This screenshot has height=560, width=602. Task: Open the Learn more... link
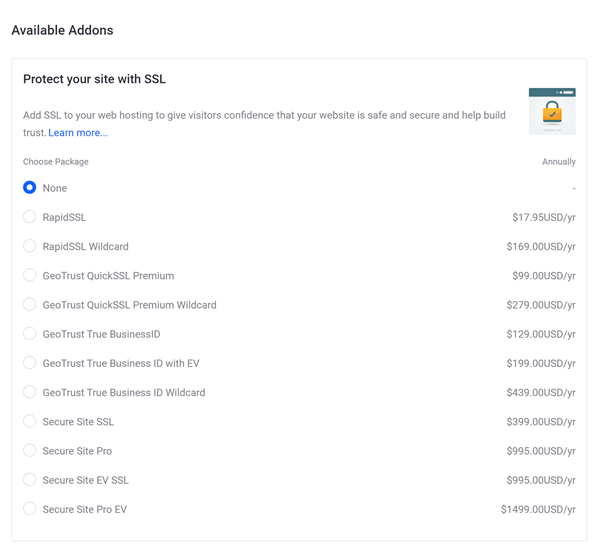point(78,133)
